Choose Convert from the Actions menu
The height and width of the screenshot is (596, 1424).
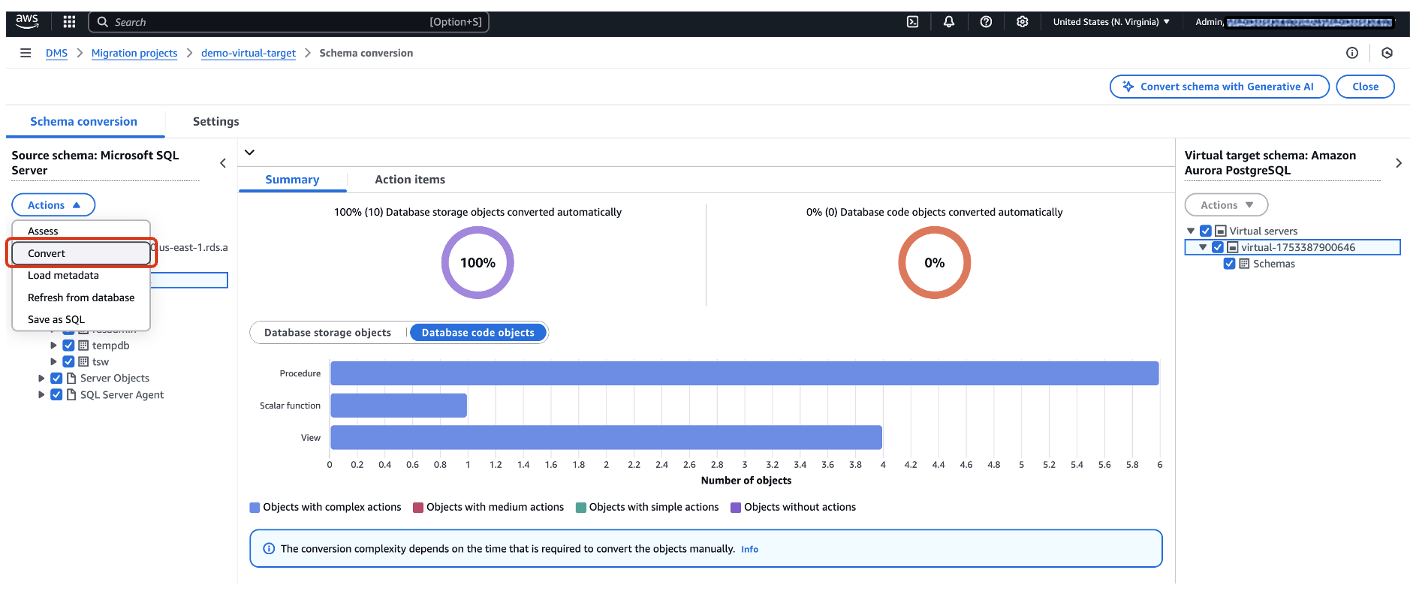[x=80, y=253]
